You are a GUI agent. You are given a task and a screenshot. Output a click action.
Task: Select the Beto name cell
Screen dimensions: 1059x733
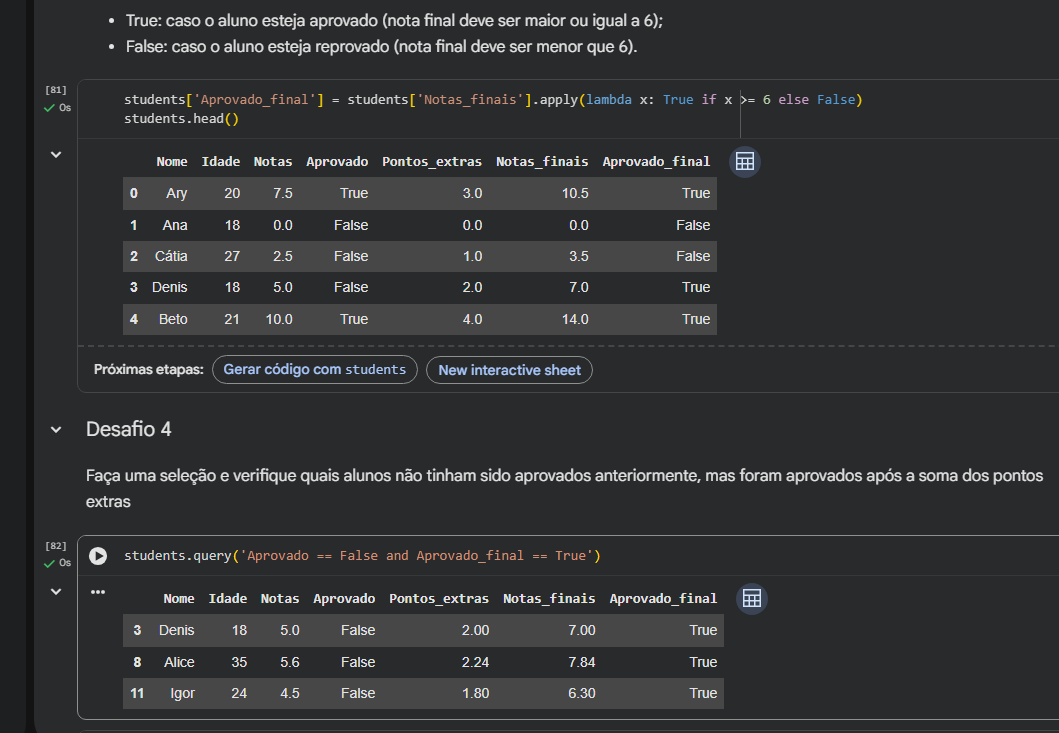(x=173, y=319)
